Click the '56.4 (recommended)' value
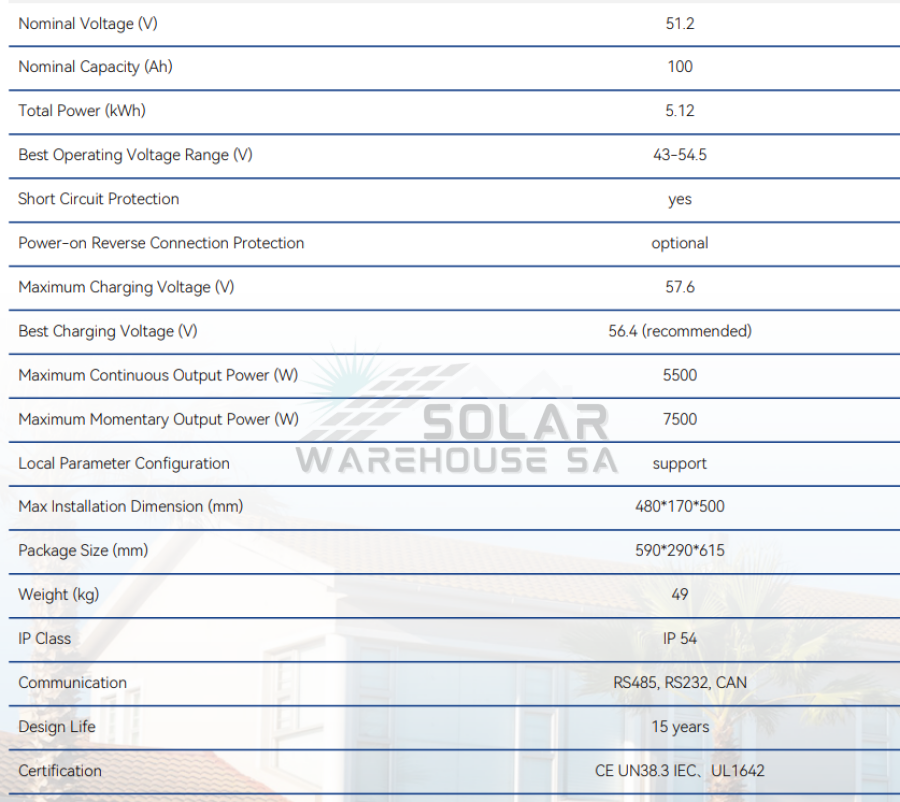 click(680, 331)
